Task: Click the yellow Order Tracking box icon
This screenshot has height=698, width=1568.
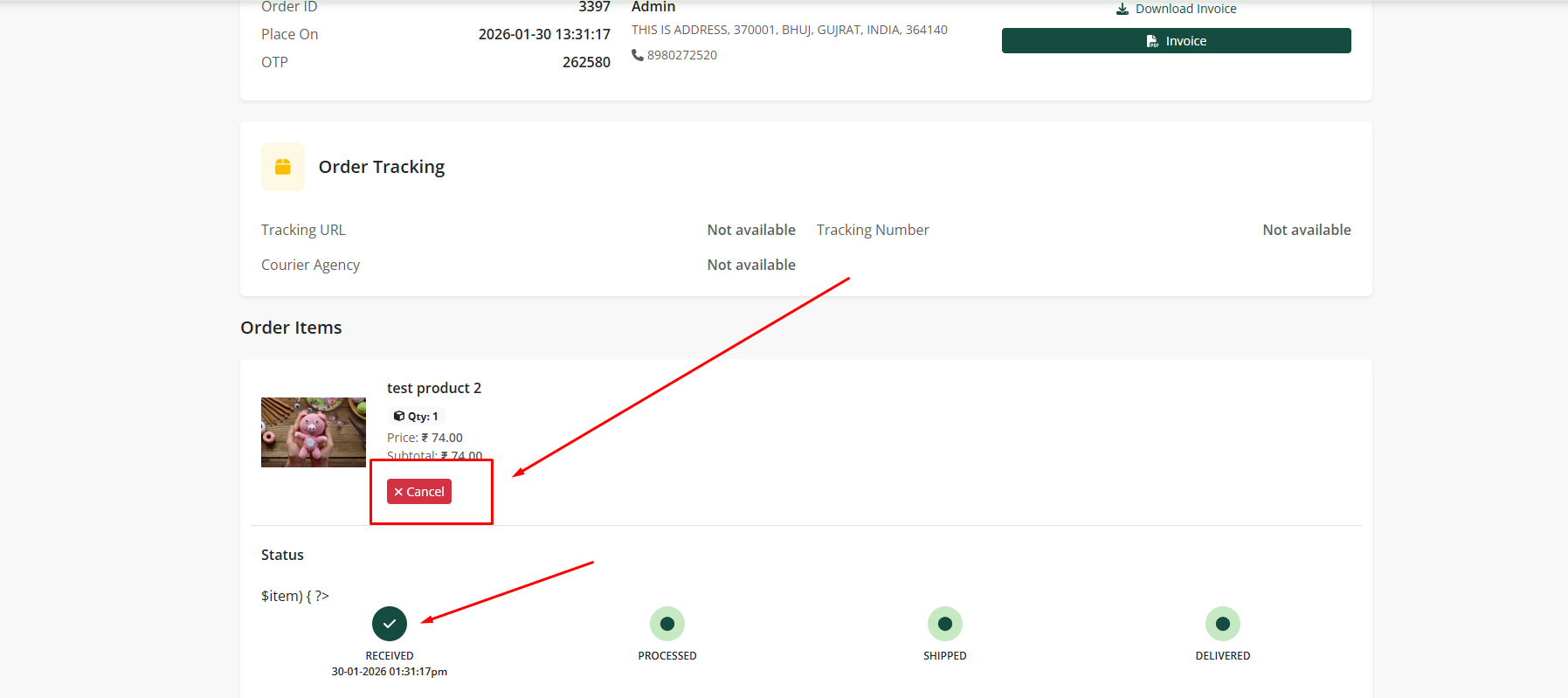Action: [283, 167]
